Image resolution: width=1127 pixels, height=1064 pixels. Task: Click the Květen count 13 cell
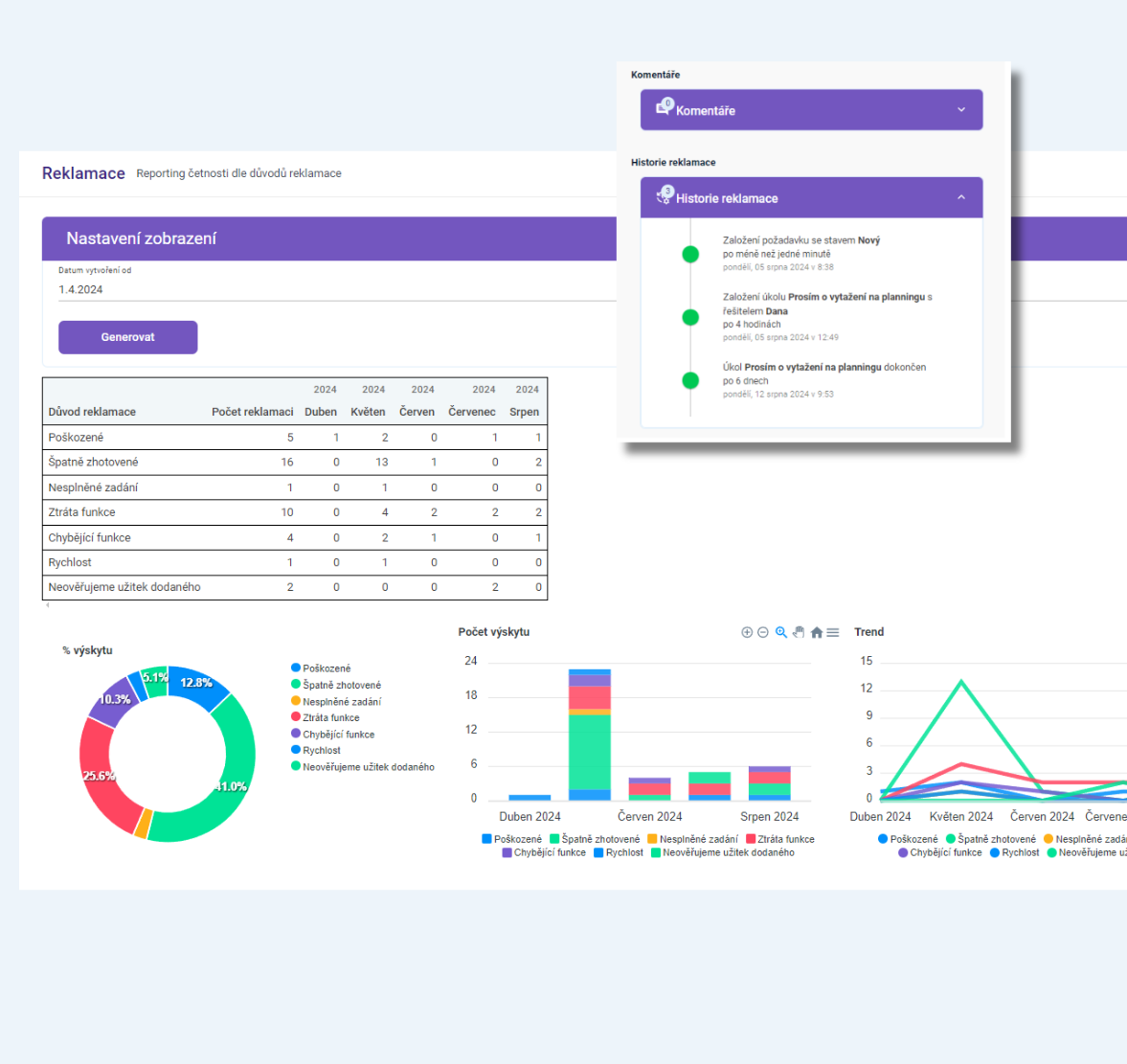(x=382, y=463)
